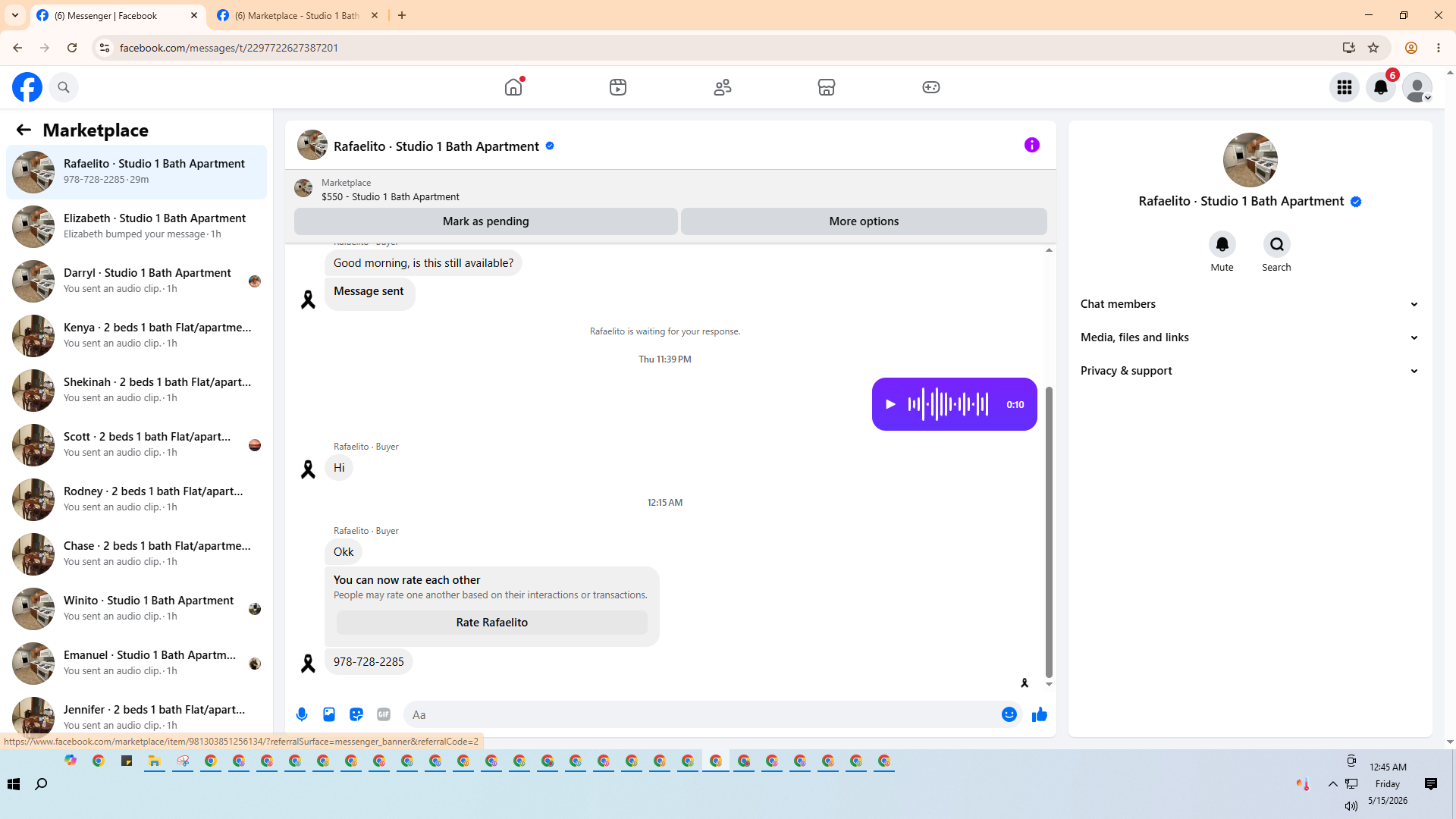Send a thumbs-up like
The height and width of the screenshot is (819, 1456).
[x=1040, y=714]
